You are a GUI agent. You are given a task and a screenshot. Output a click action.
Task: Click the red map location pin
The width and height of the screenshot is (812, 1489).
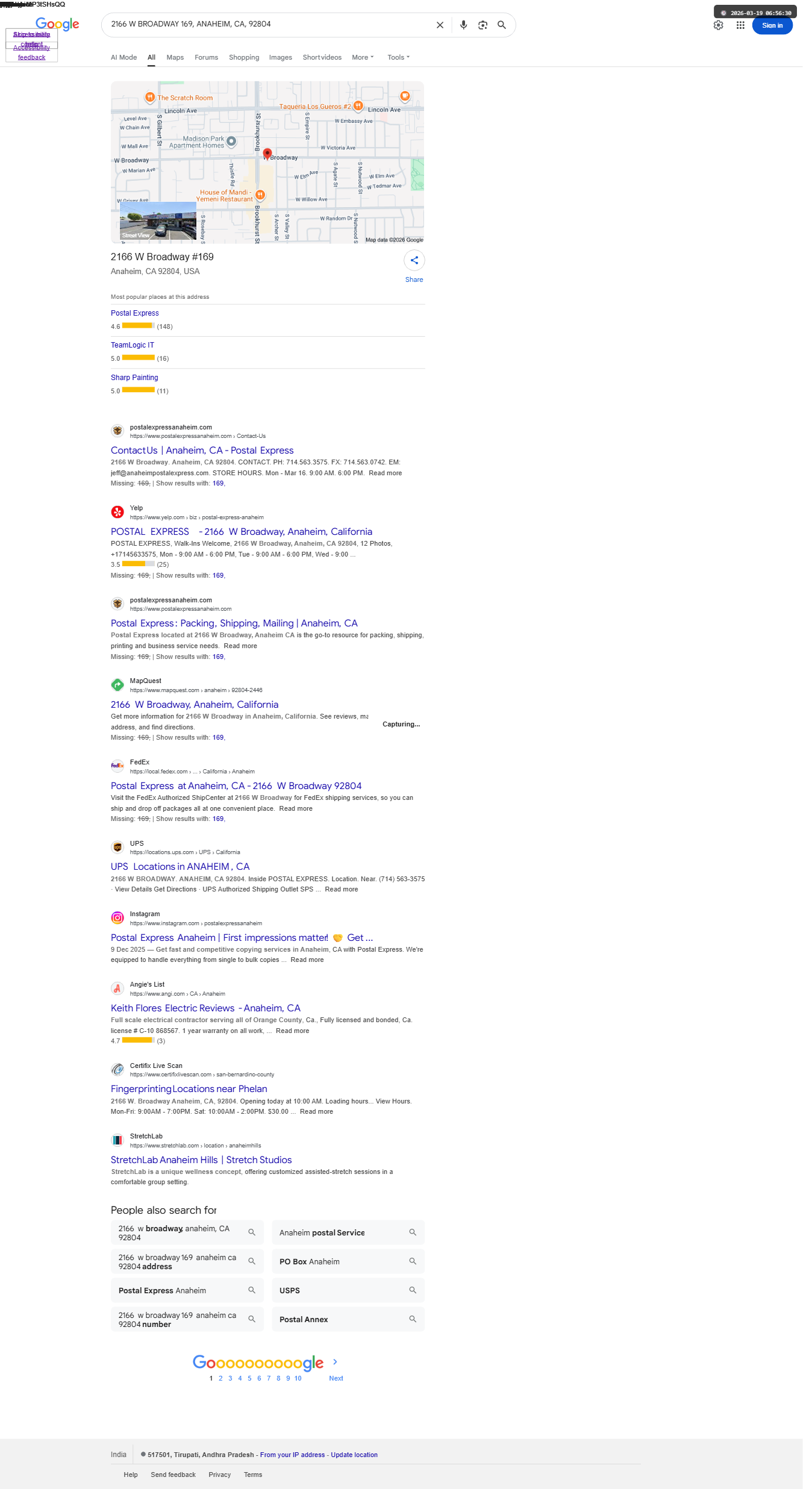pyautogui.click(x=267, y=154)
